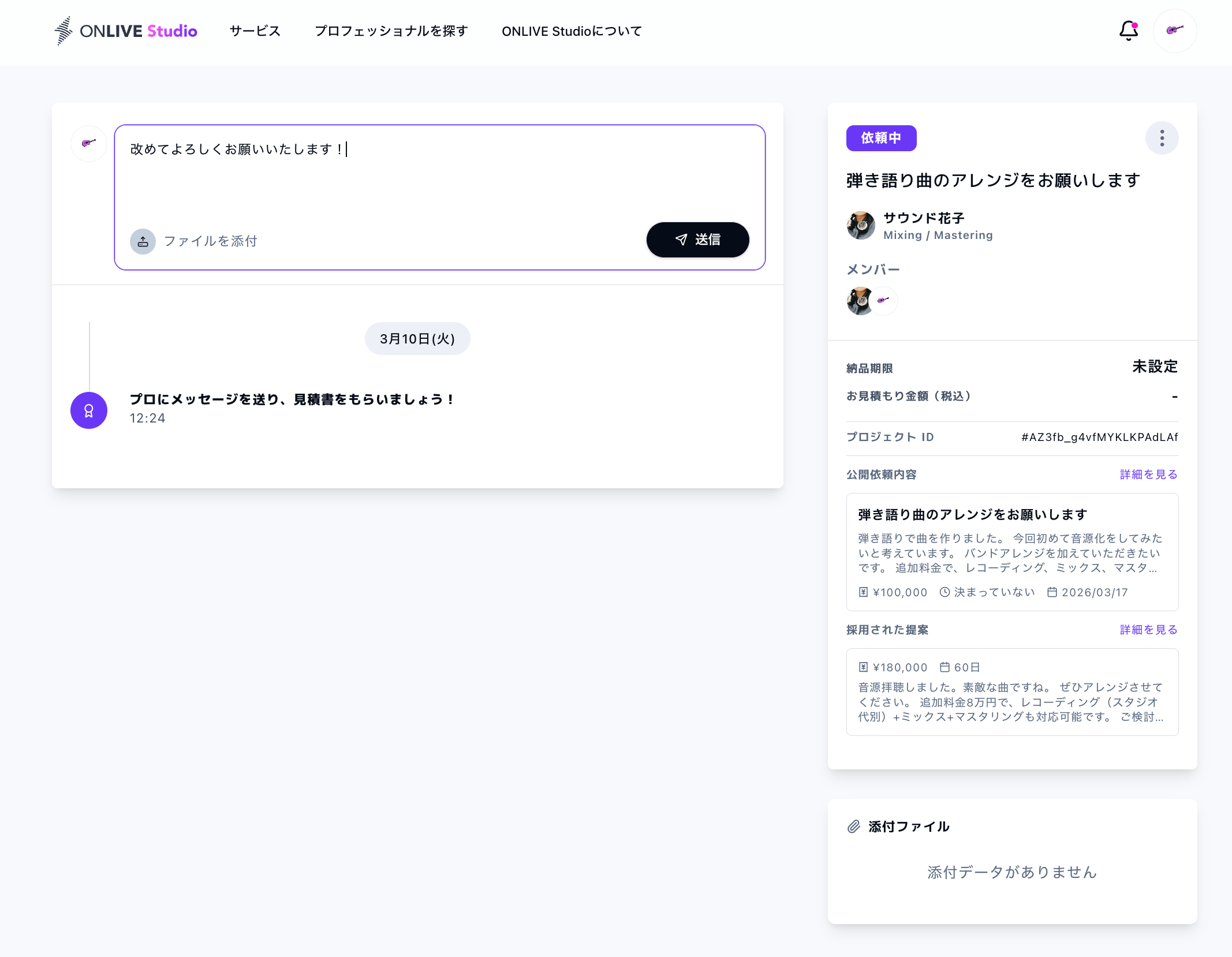Click the サウンド花子 name
The height and width of the screenshot is (957, 1232).
(924, 218)
